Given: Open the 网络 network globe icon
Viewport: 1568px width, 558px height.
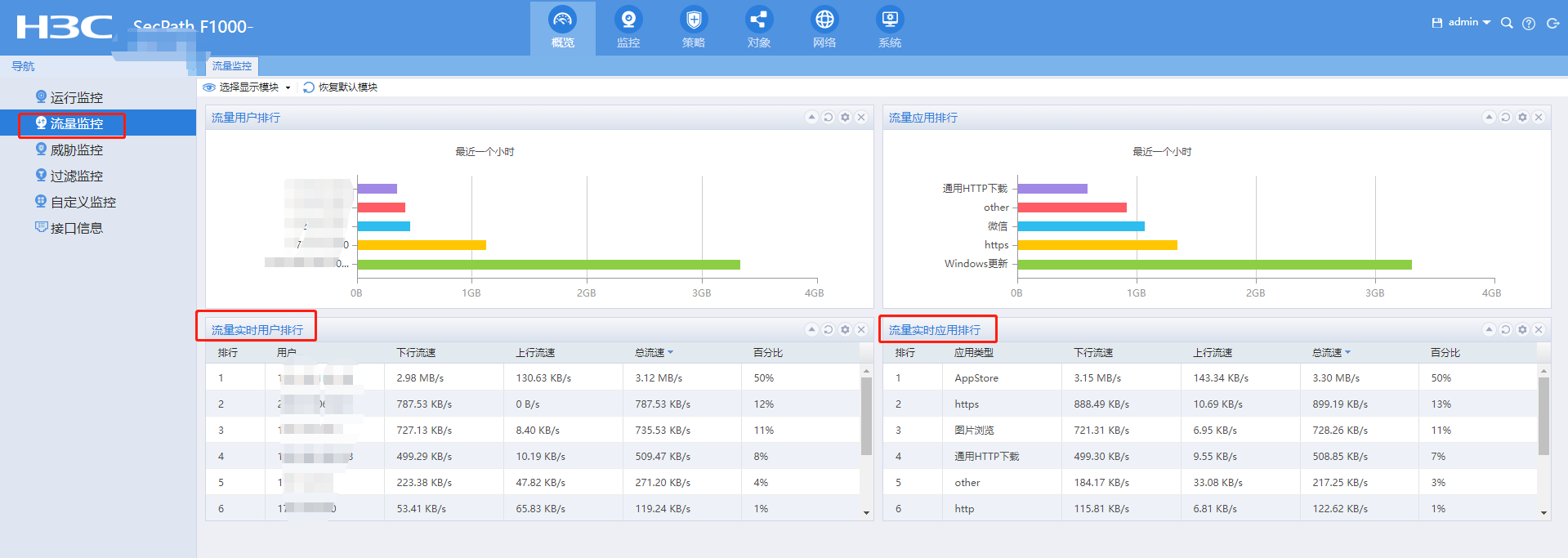Looking at the screenshot, I should (824, 28).
